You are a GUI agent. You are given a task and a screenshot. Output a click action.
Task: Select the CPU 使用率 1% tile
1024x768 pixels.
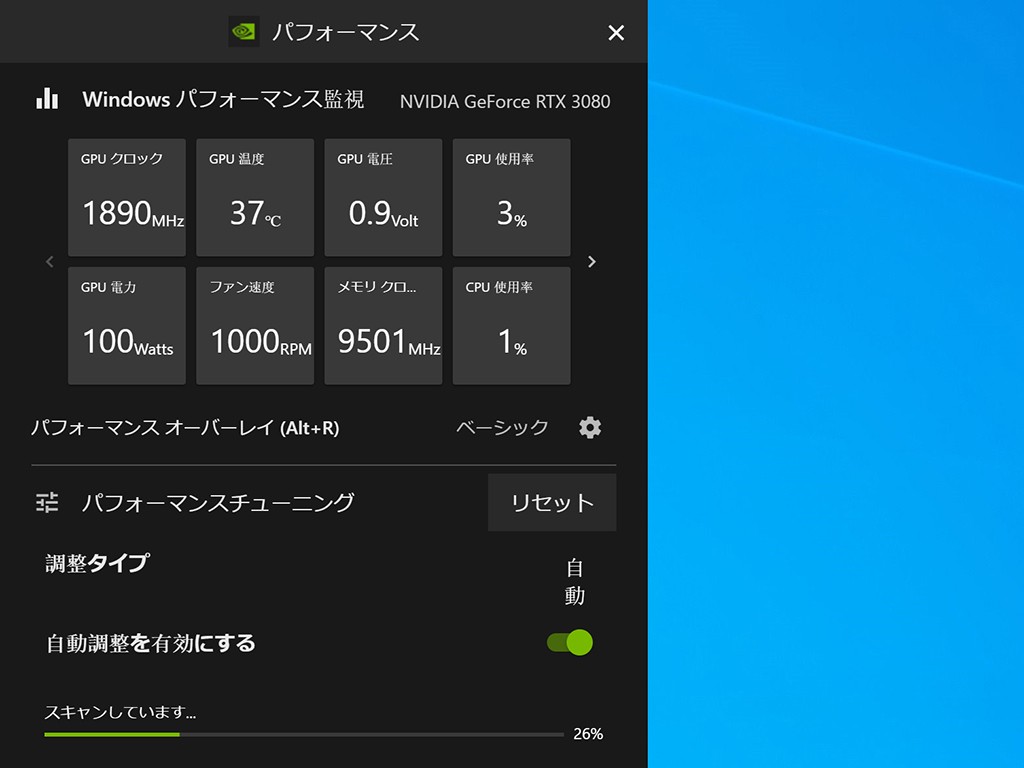[511, 325]
